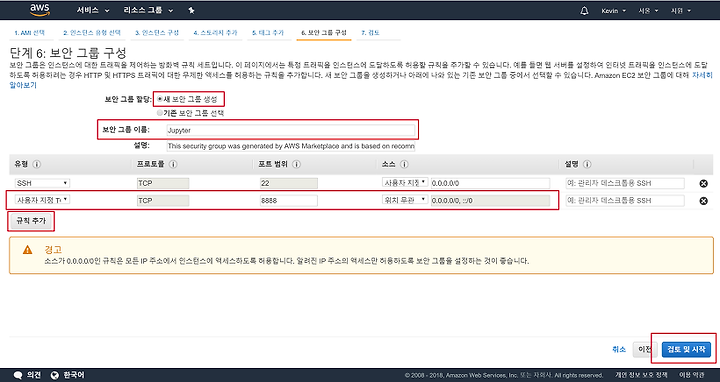Open the pin shortcuts icon in navbar
This screenshot has width=720, height=382.
coord(191,10)
